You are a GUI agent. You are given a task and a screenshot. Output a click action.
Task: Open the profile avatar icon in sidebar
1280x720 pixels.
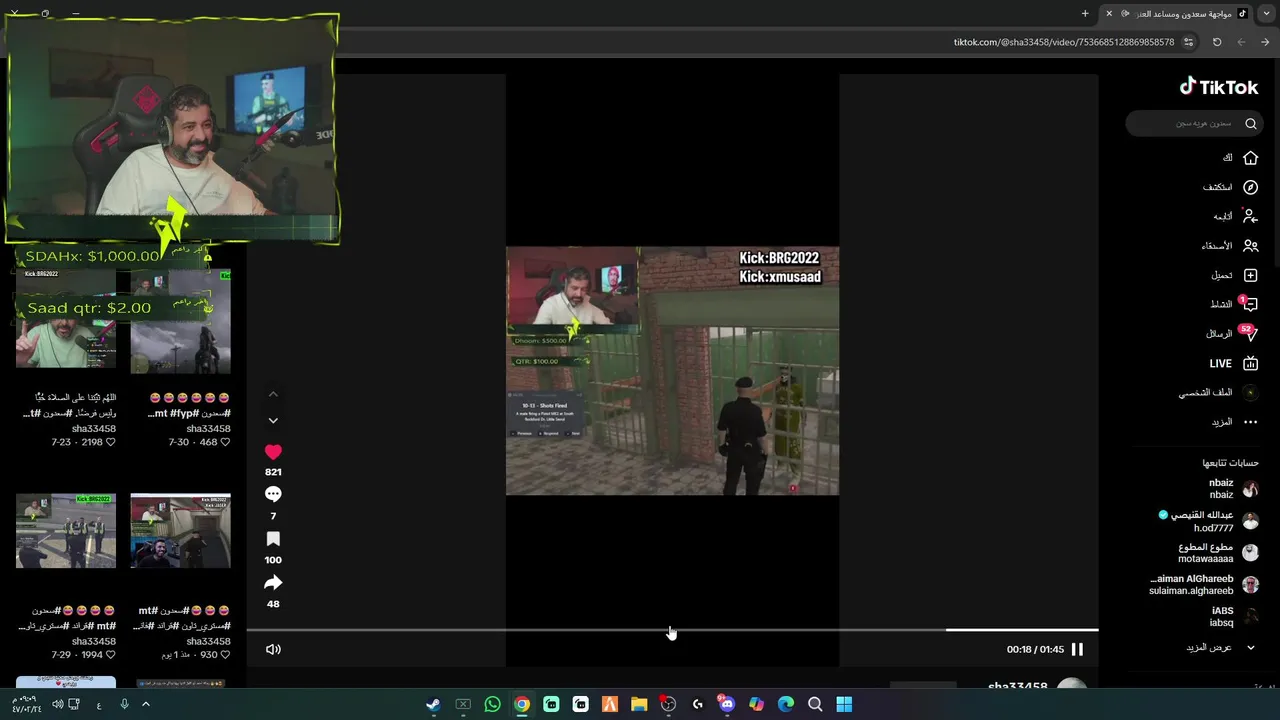click(1250, 393)
